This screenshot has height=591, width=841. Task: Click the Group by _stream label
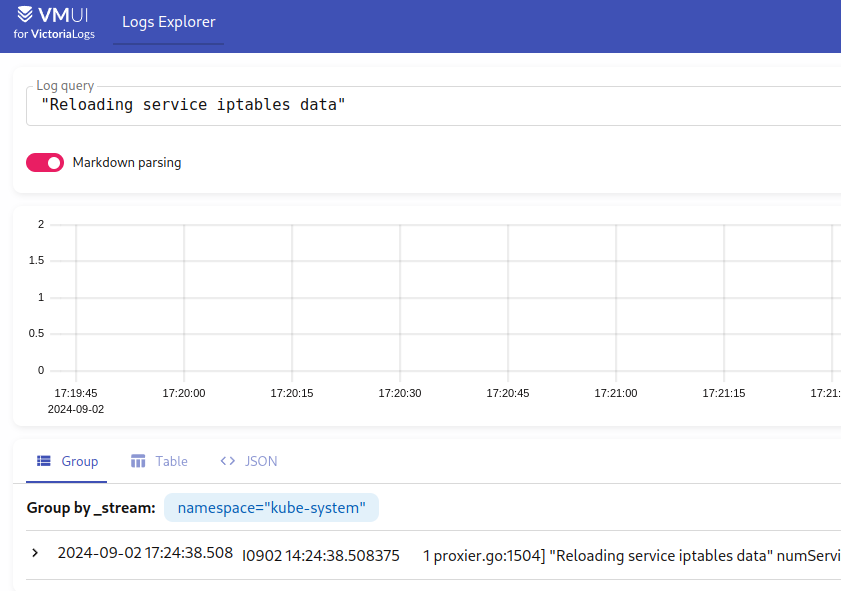click(91, 508)
